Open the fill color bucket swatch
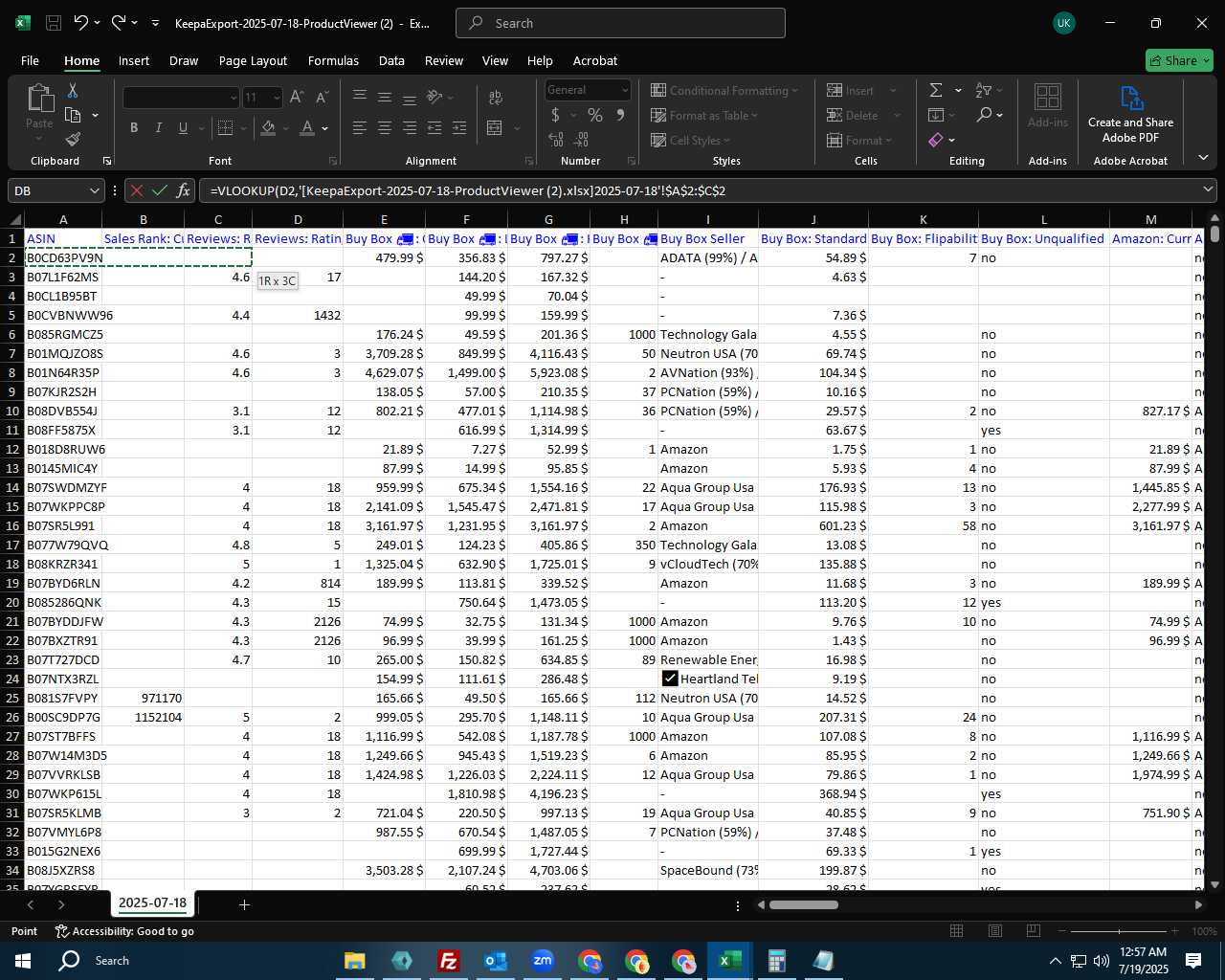This screenshot has height=980, width=1225. click(x=269, y=127)
